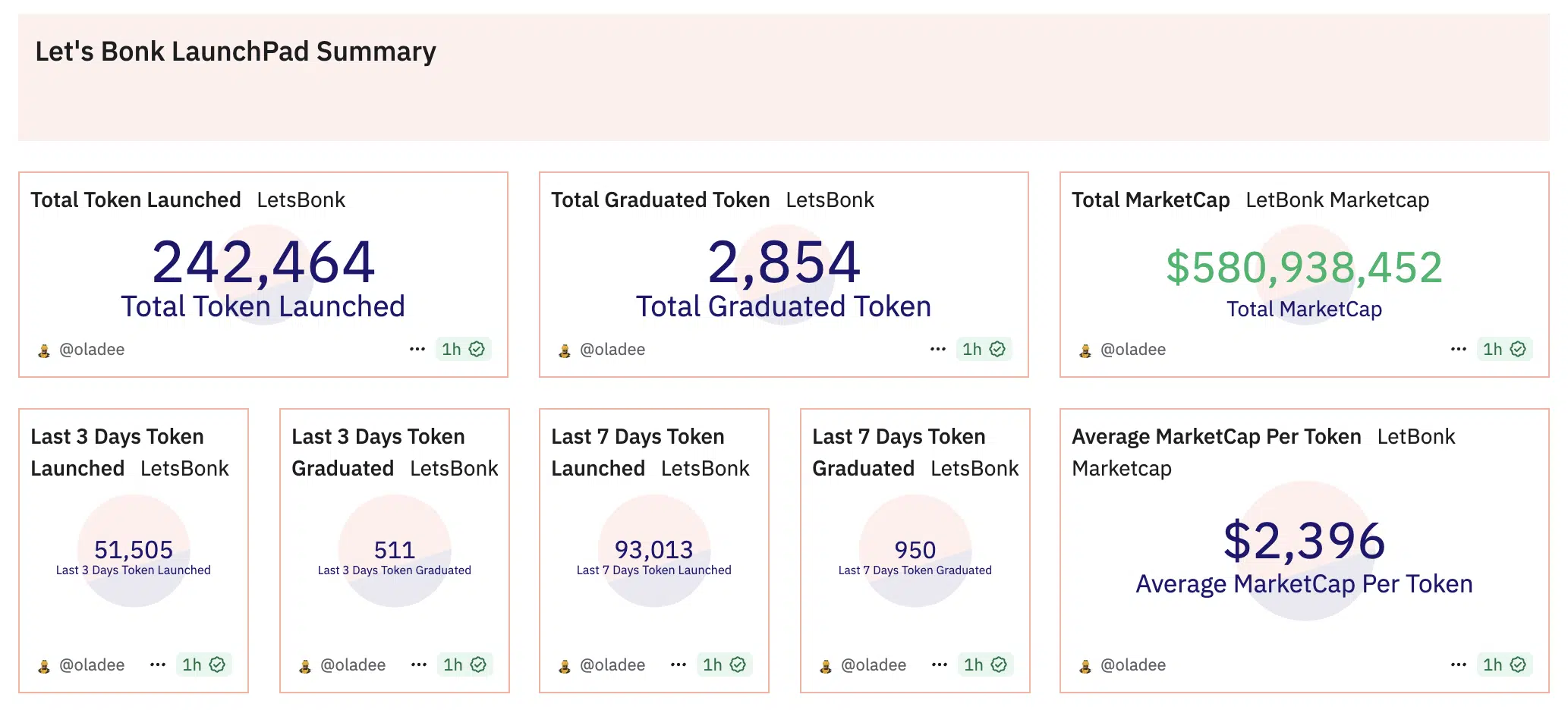Click the verified badge icon on Average MarketCap Per Token card

coord(1518,664)
